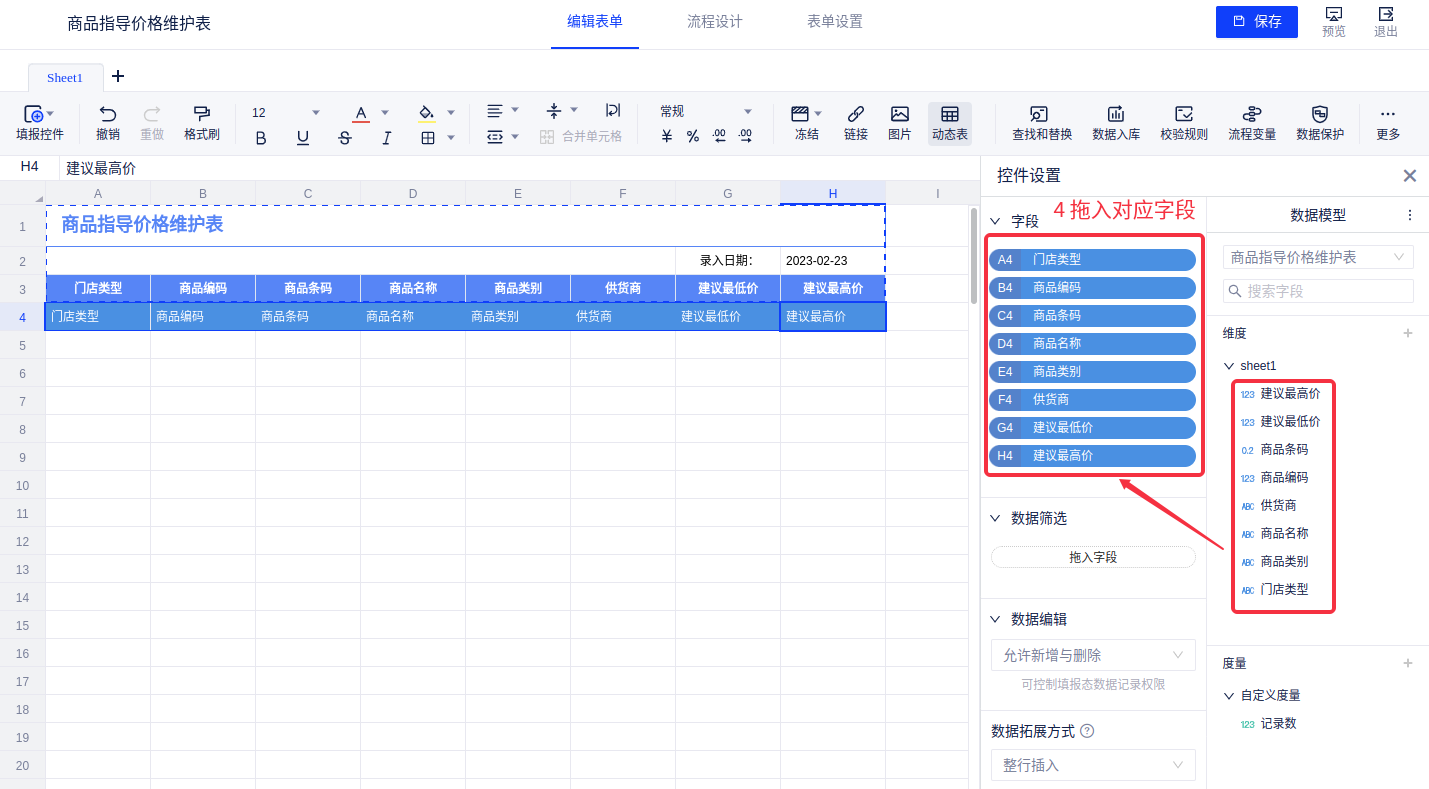The image size is (1429, 789).
Task: Open the 允许新增与删除 dropdown
Action: pyautogui.click(x=1093, y=655)
